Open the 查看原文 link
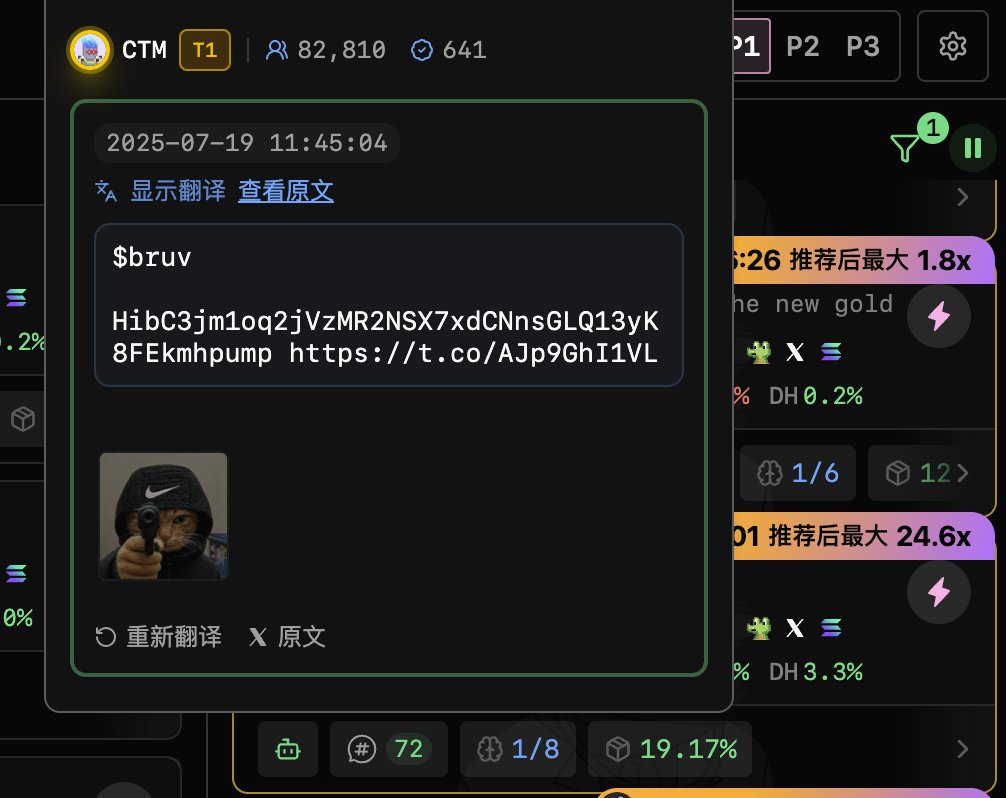This screenshot has width=1006, height=798. click(x=286, y=191)
